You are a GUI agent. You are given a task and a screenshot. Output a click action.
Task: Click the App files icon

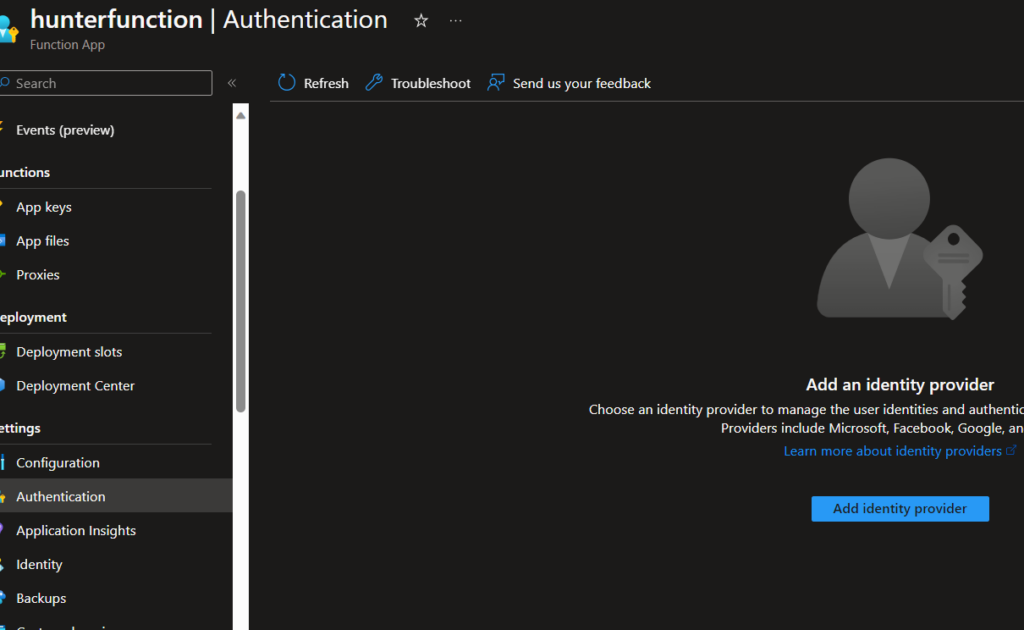(3, 241)
